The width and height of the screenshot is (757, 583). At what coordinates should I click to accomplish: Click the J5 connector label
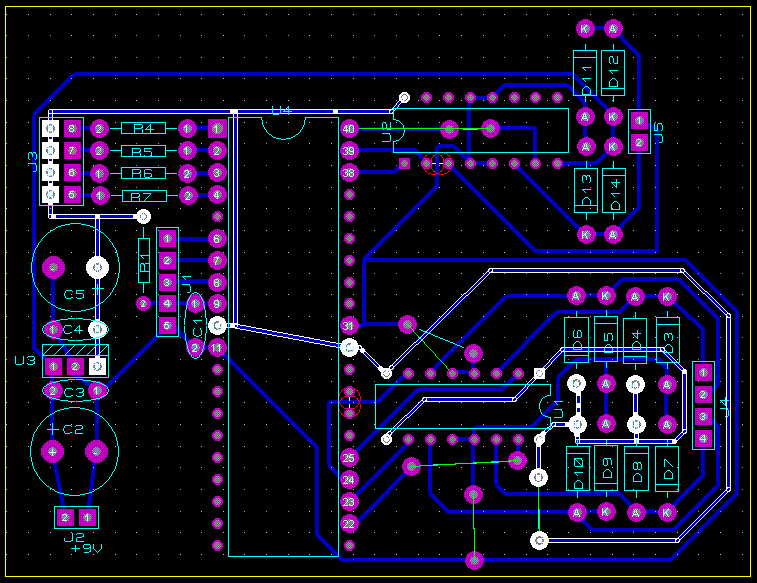[x=659, y=133]
